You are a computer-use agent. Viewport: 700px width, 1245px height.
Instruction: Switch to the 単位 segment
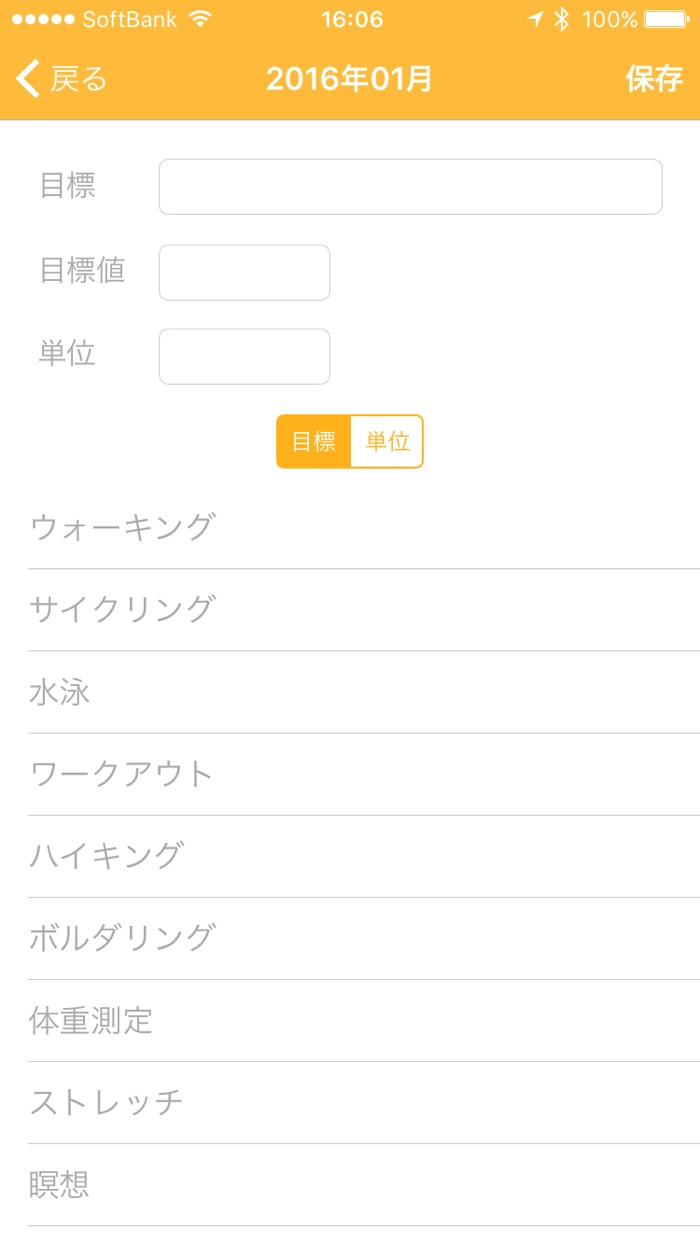coord(387,442)
